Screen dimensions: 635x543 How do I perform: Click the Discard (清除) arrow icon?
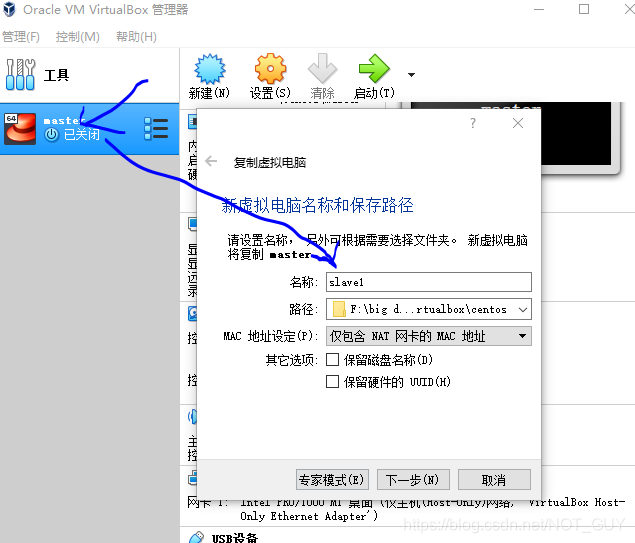(x=322, y=69)
